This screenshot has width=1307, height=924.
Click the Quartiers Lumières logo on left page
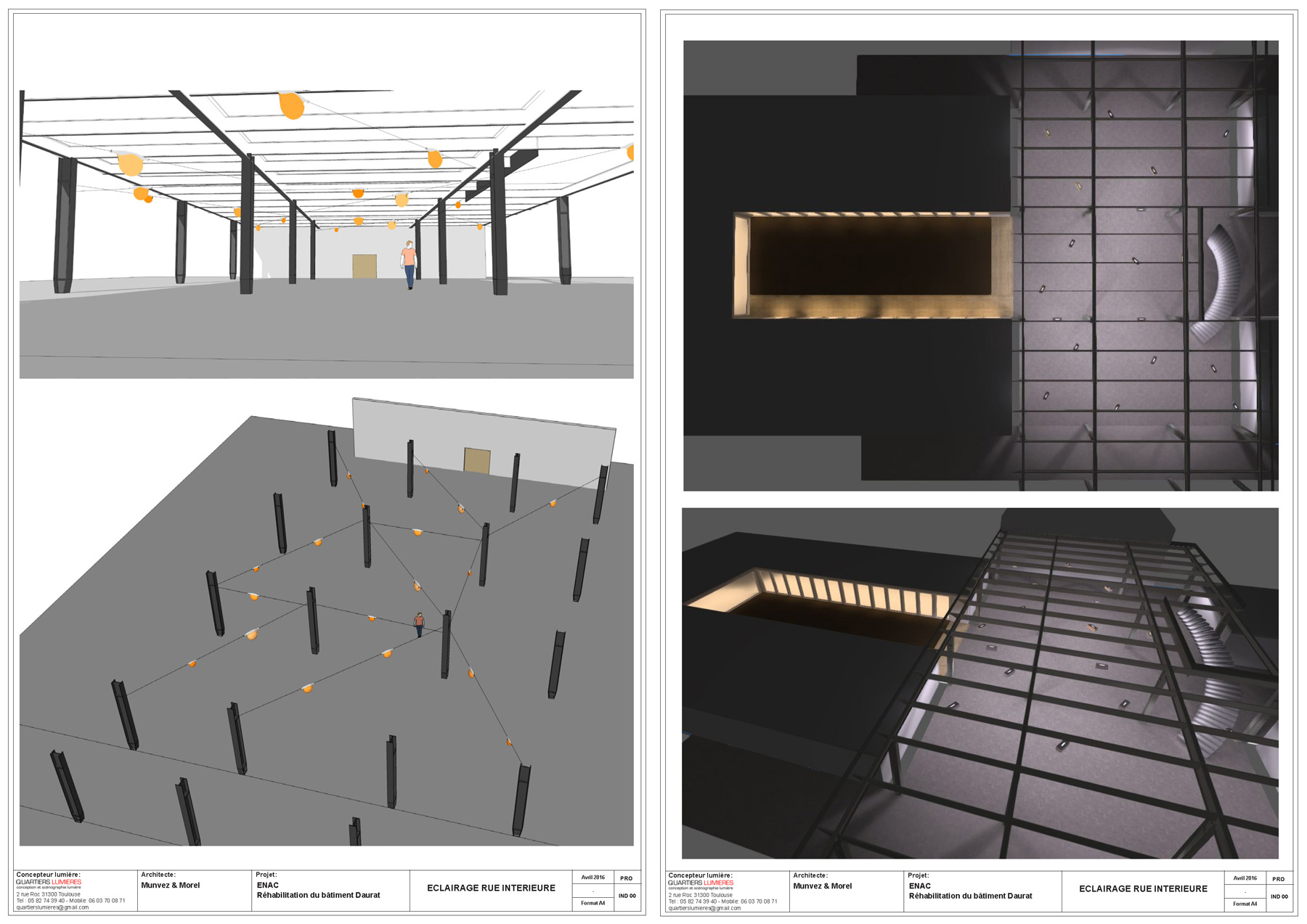click(x=49, y=883)
